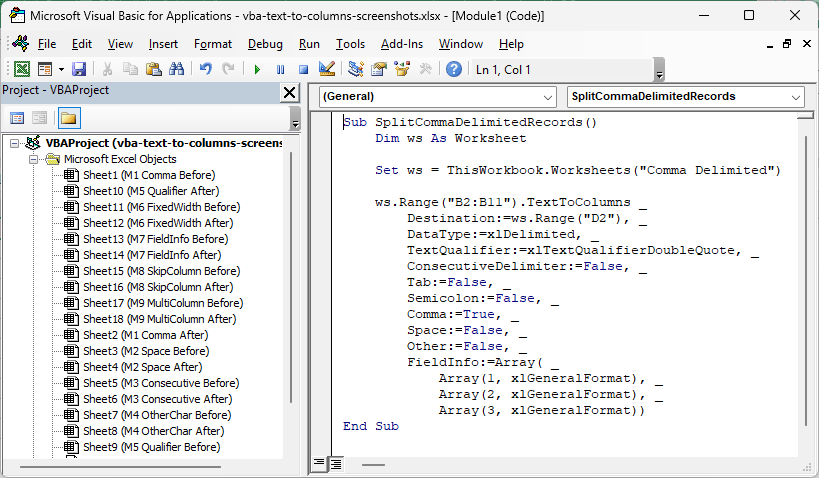
Task: Click the Undo arrow icon
Action: [x=205, y=69]
